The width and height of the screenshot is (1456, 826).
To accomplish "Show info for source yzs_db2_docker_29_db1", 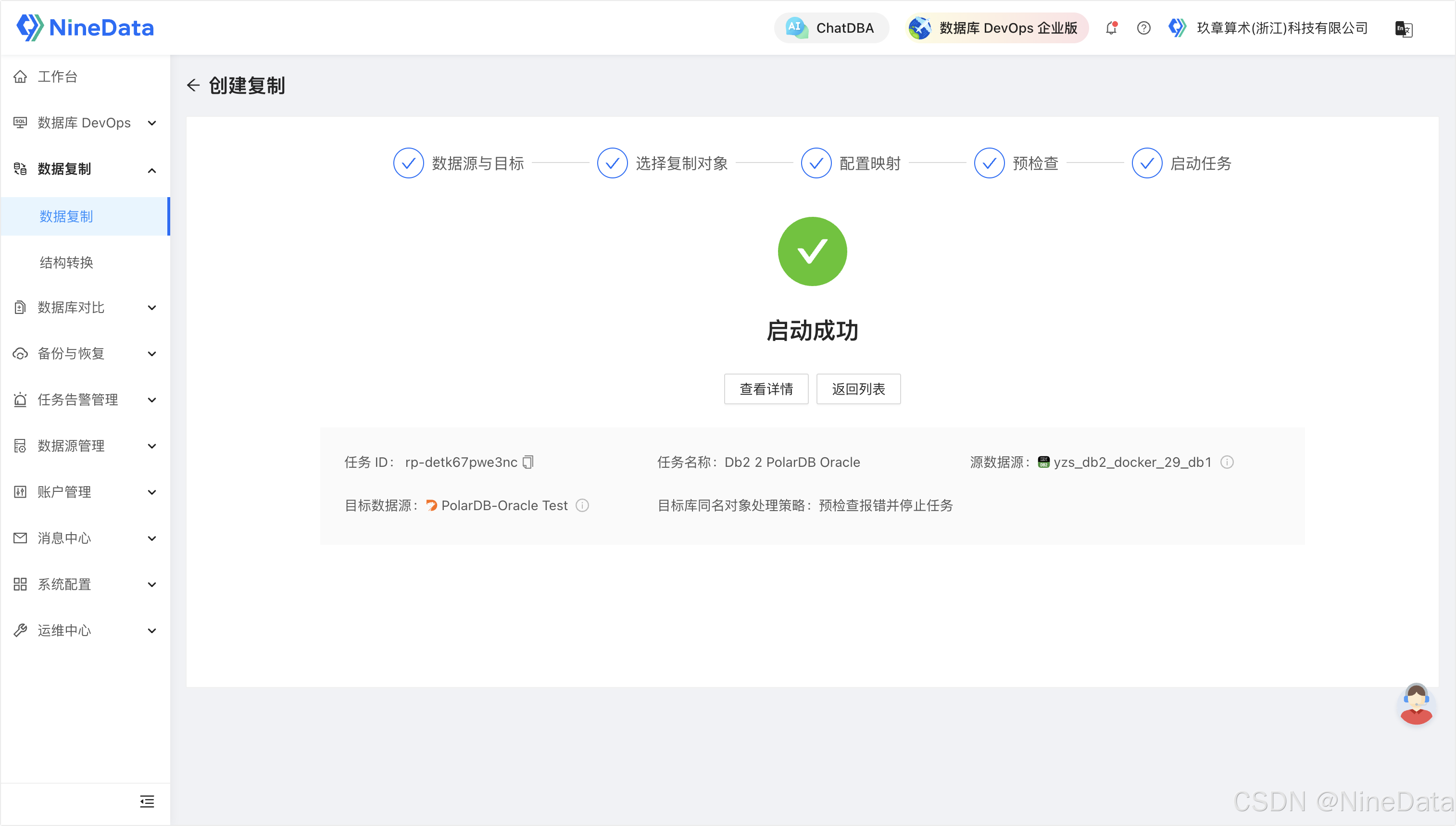I will (x=1227, y=463).
